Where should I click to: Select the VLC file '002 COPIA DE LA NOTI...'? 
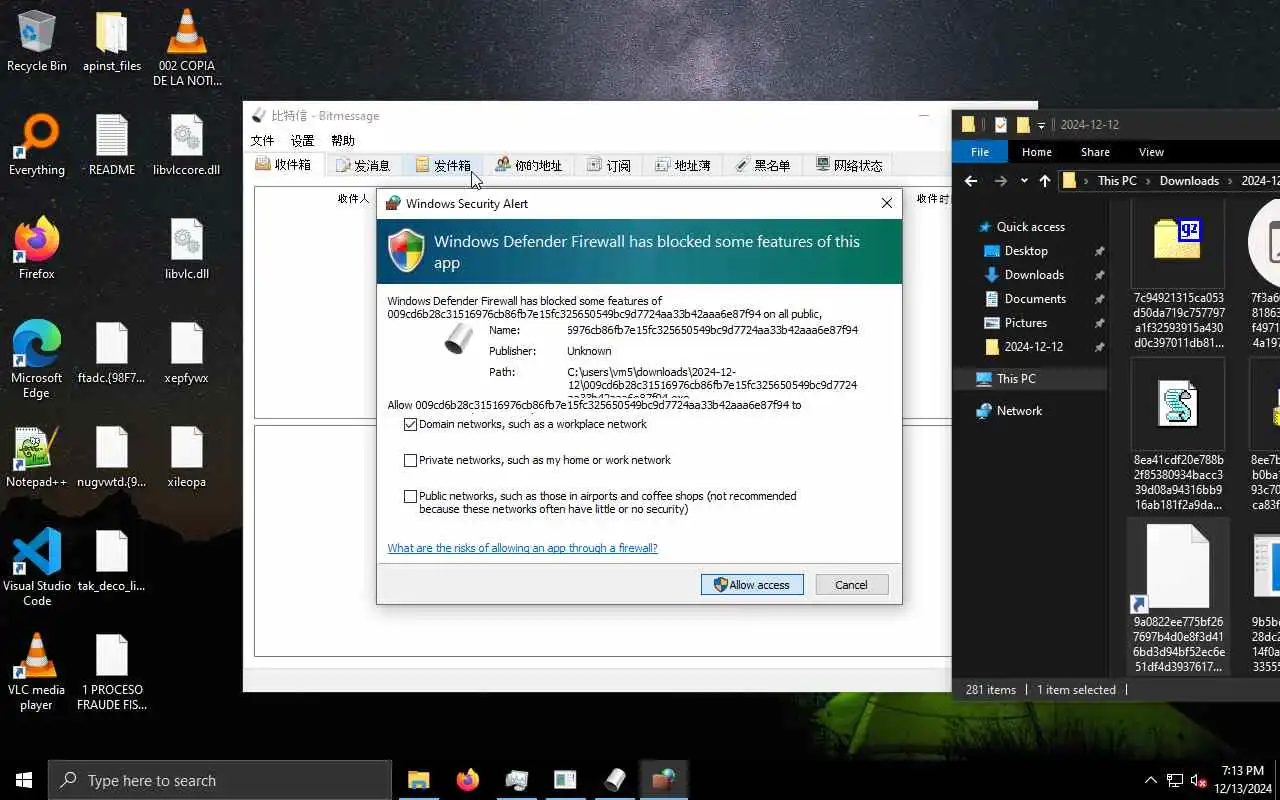pyautogui.click(x=187, y=48)
